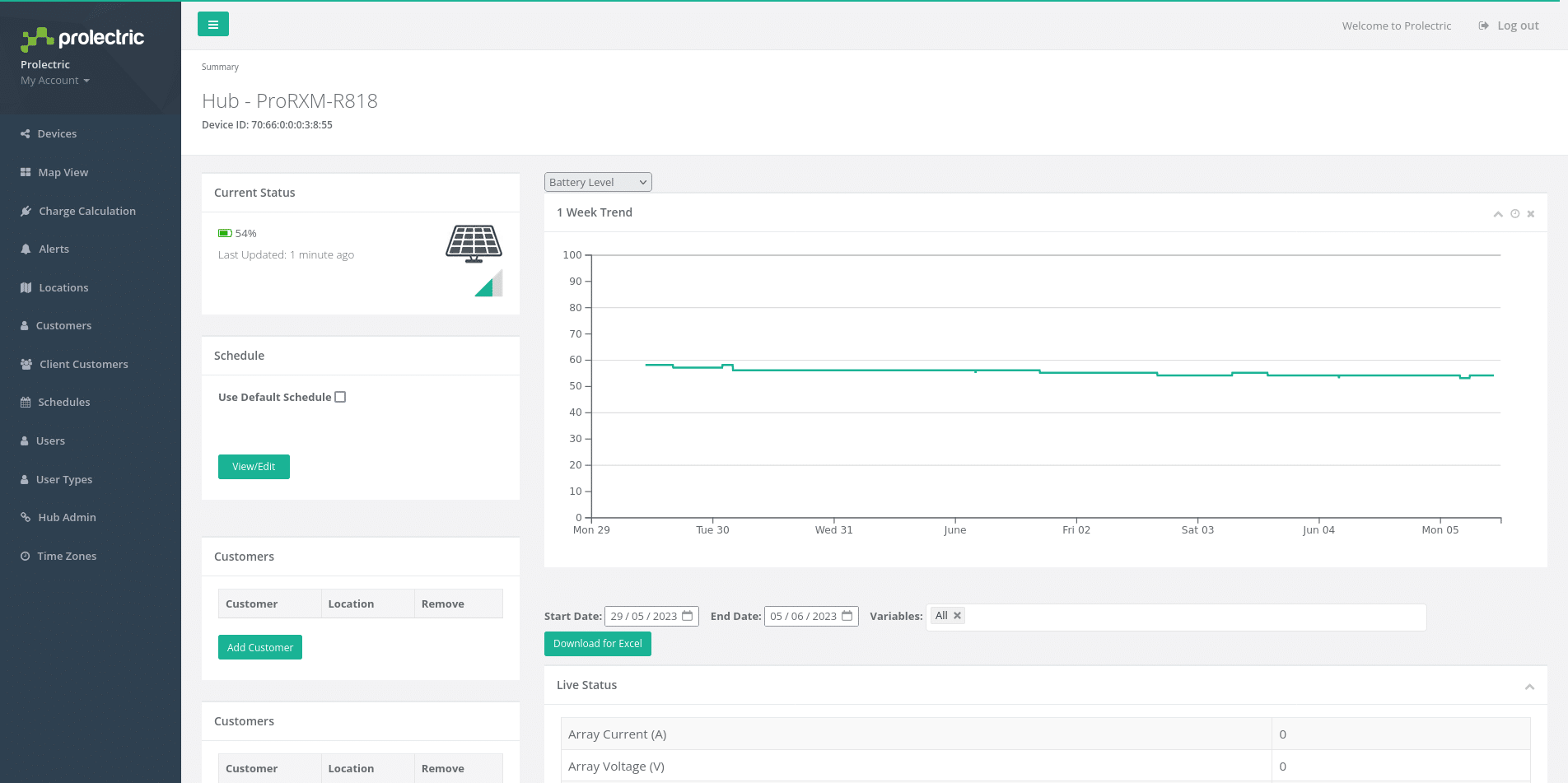Image resolution: width=1568 pixels, height=783 pixels.
Task: Open the User Types menu item
Action: point(64,479)
